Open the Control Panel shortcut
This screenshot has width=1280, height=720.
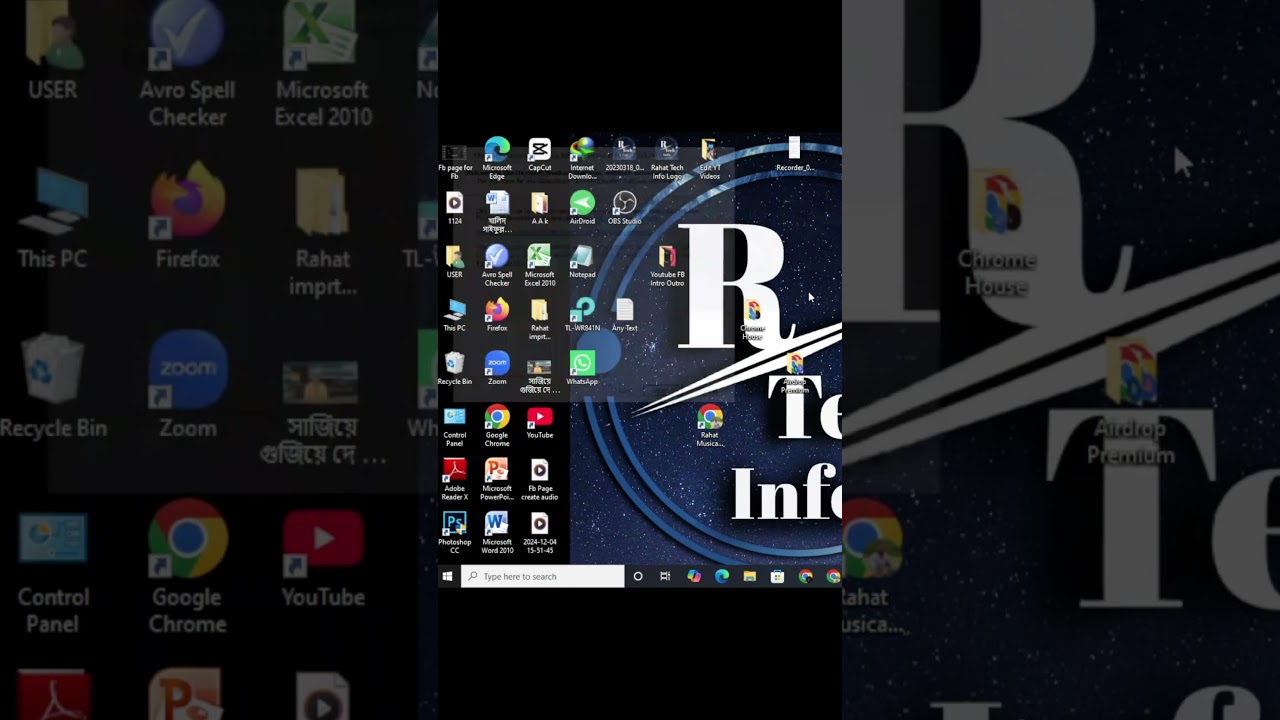[x=455, y=426]
